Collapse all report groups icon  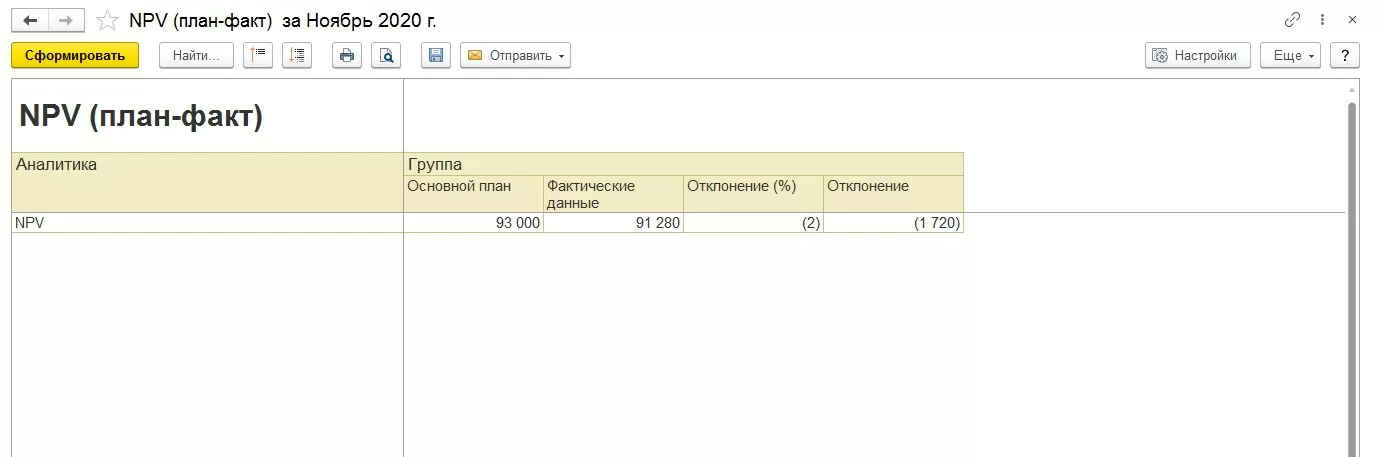(x=258, y=55)
